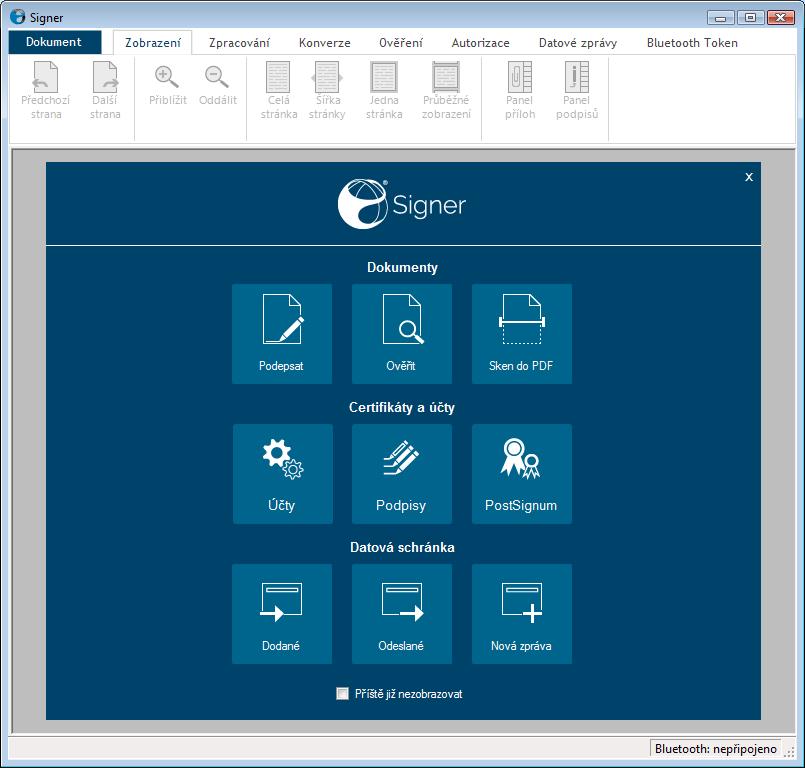The height and width of the screenshot is (768, 805).
Task: Click the Bluetooth: nepřipojeno status entry
Action: [x=716, y=749]
